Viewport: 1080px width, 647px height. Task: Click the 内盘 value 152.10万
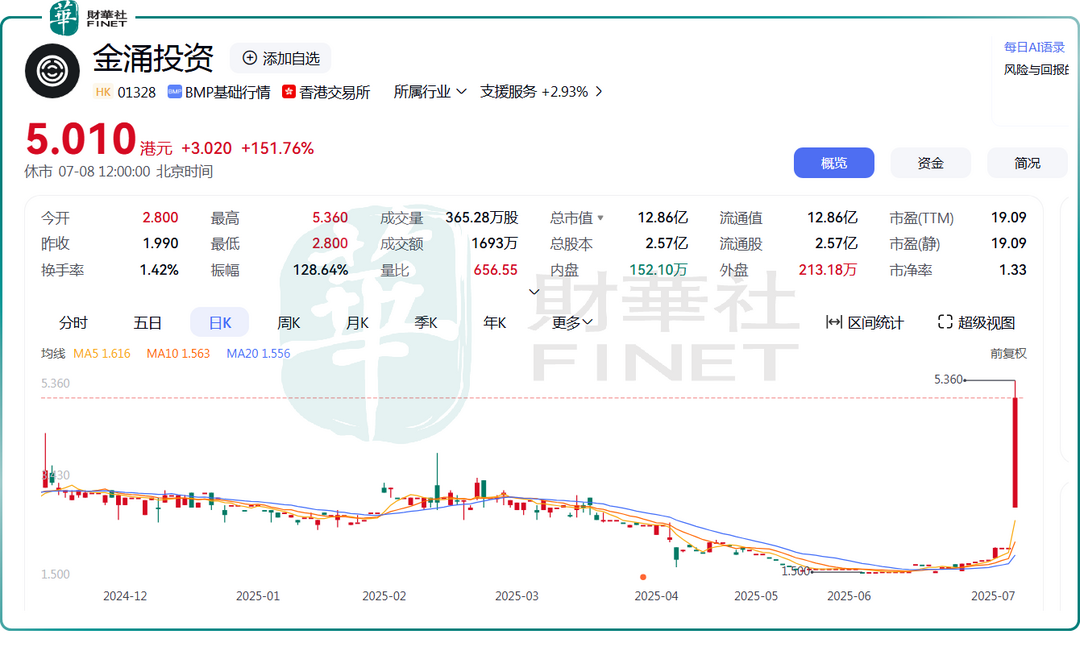pyautogui.click(x=658, y=270)
